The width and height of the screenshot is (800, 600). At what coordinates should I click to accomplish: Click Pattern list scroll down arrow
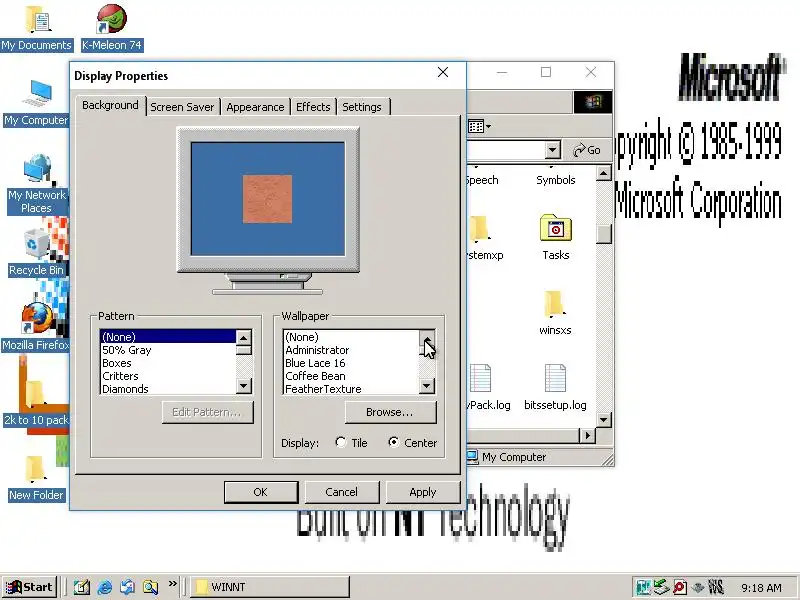(x=244, y=386)
